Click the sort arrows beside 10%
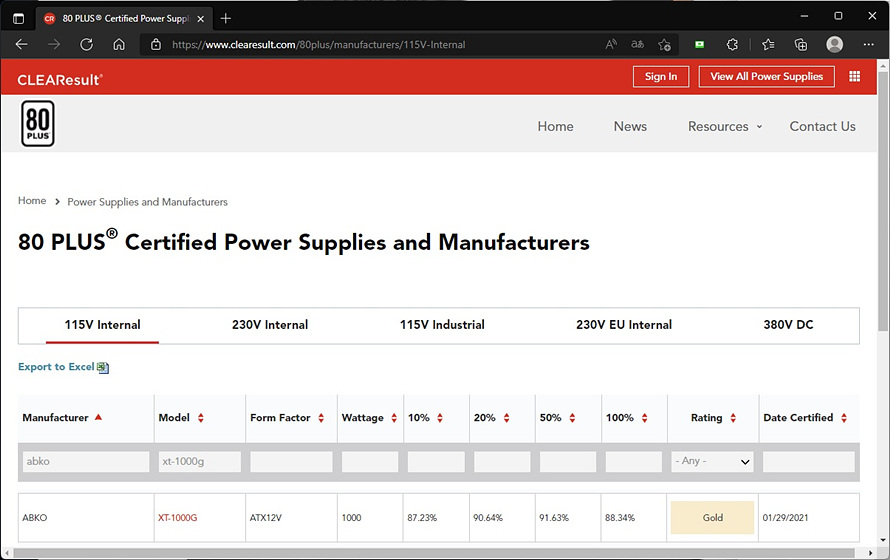The width and height of the screenshot is (890, 560). [x=440, y=418]
